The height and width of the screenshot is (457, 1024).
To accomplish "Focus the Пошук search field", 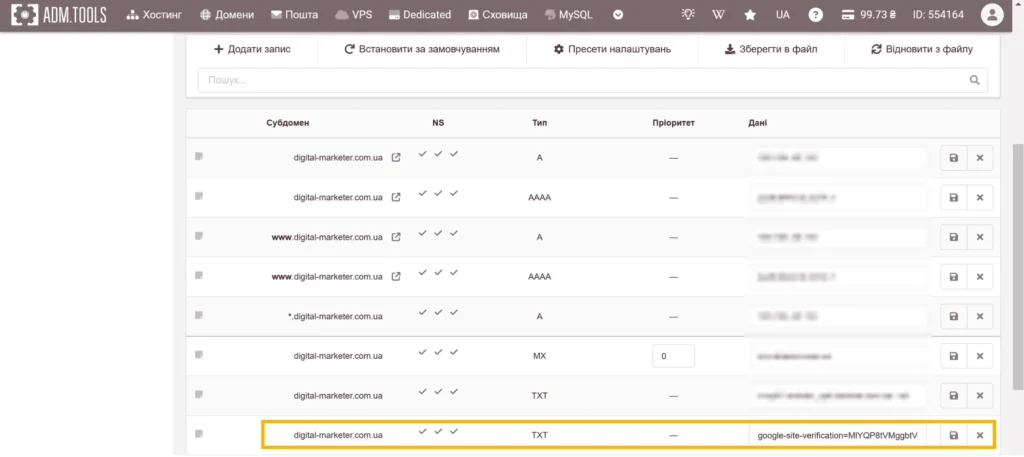I will [592, 80].
